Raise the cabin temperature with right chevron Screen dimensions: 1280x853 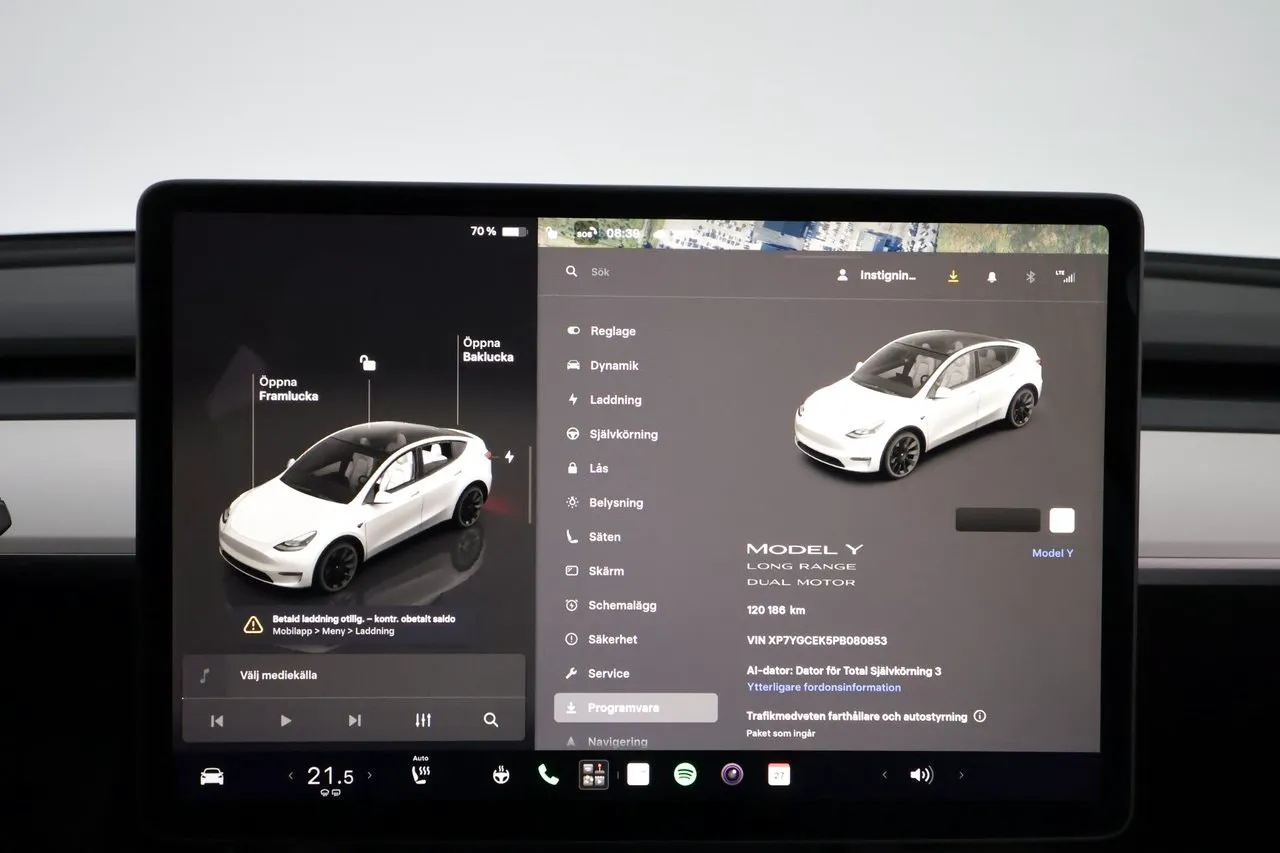[x=369, y=775]
